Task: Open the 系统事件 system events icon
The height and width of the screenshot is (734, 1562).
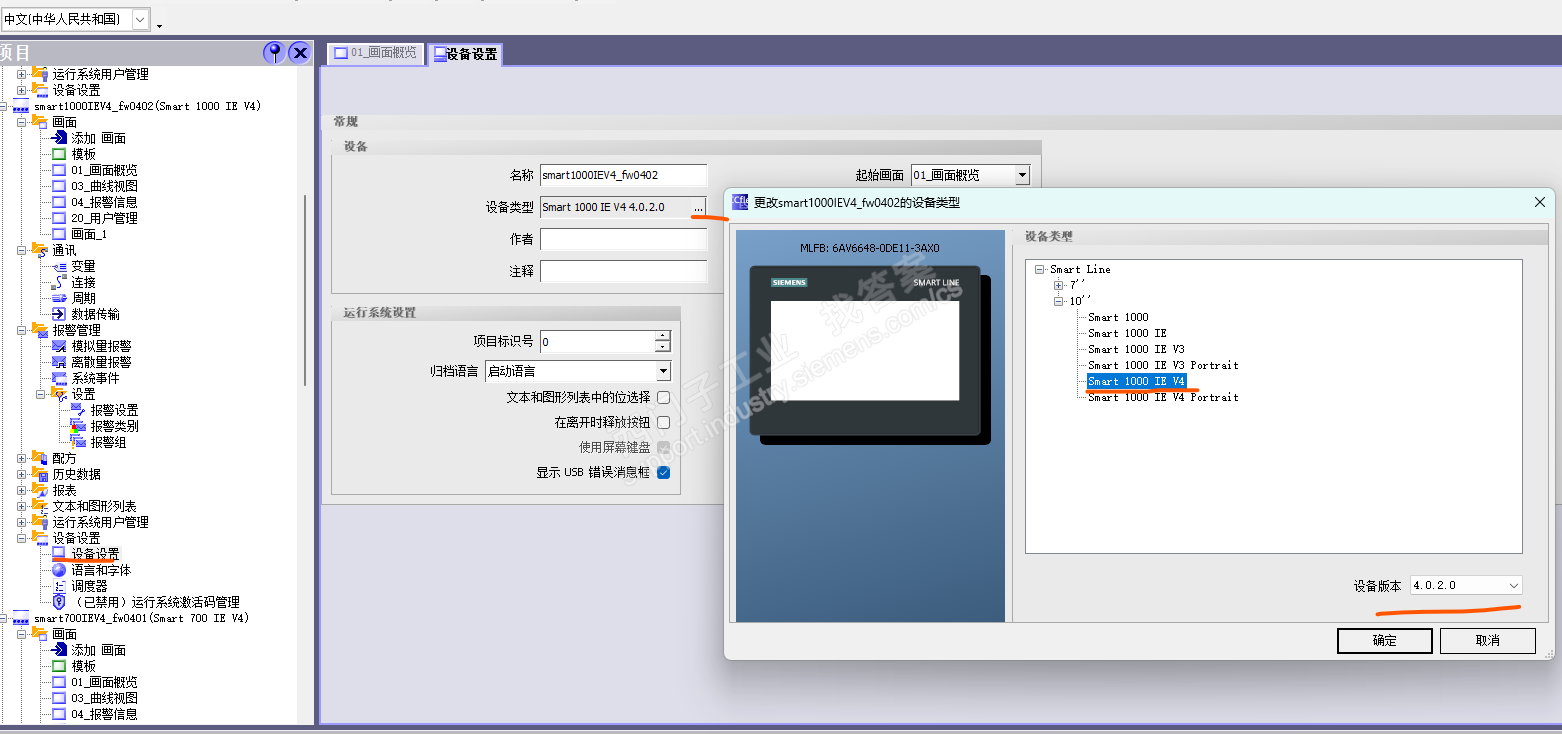Action: pyautogui.click(x=59, y=378)
